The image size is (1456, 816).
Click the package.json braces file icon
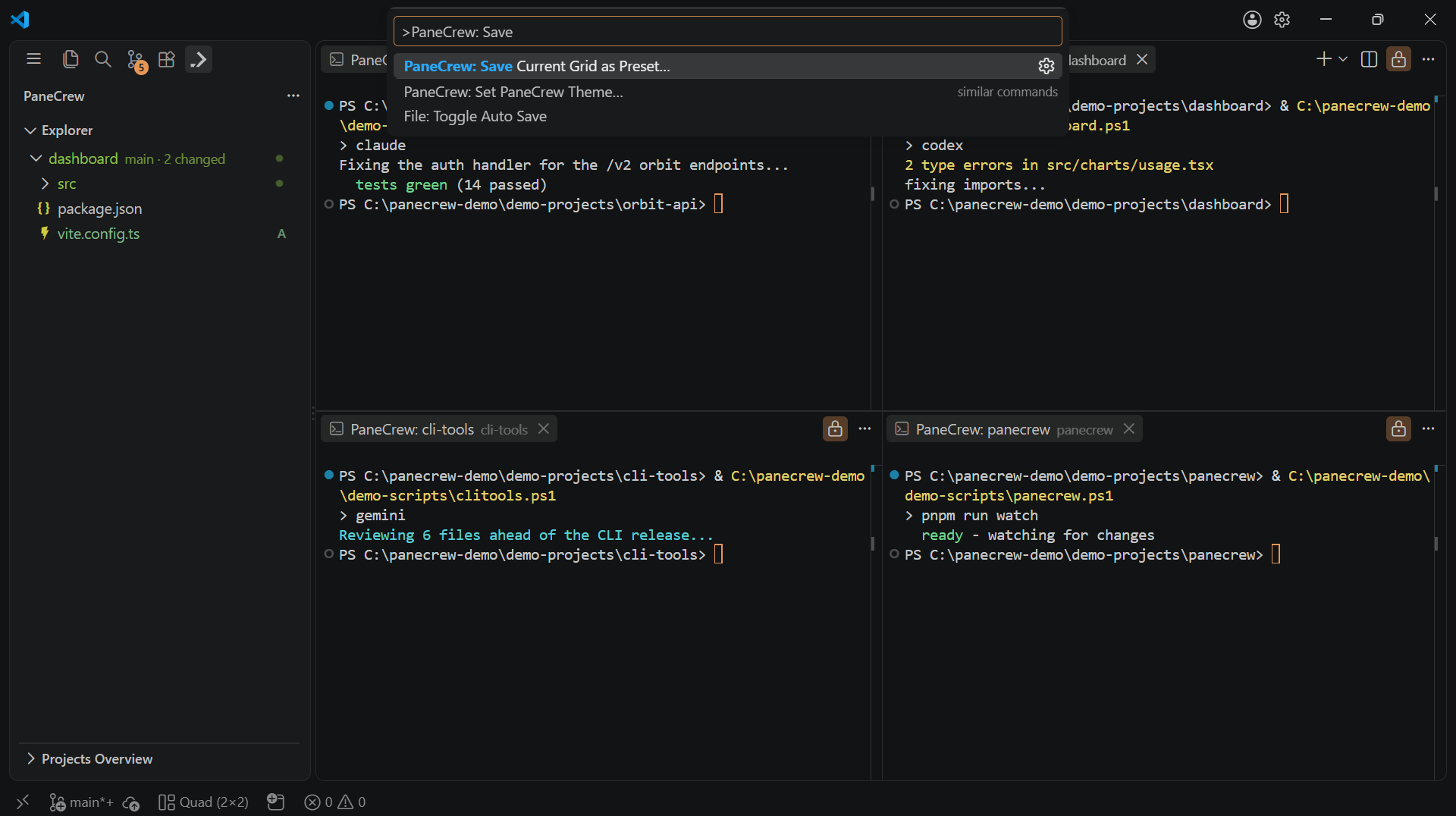(44, 209)
